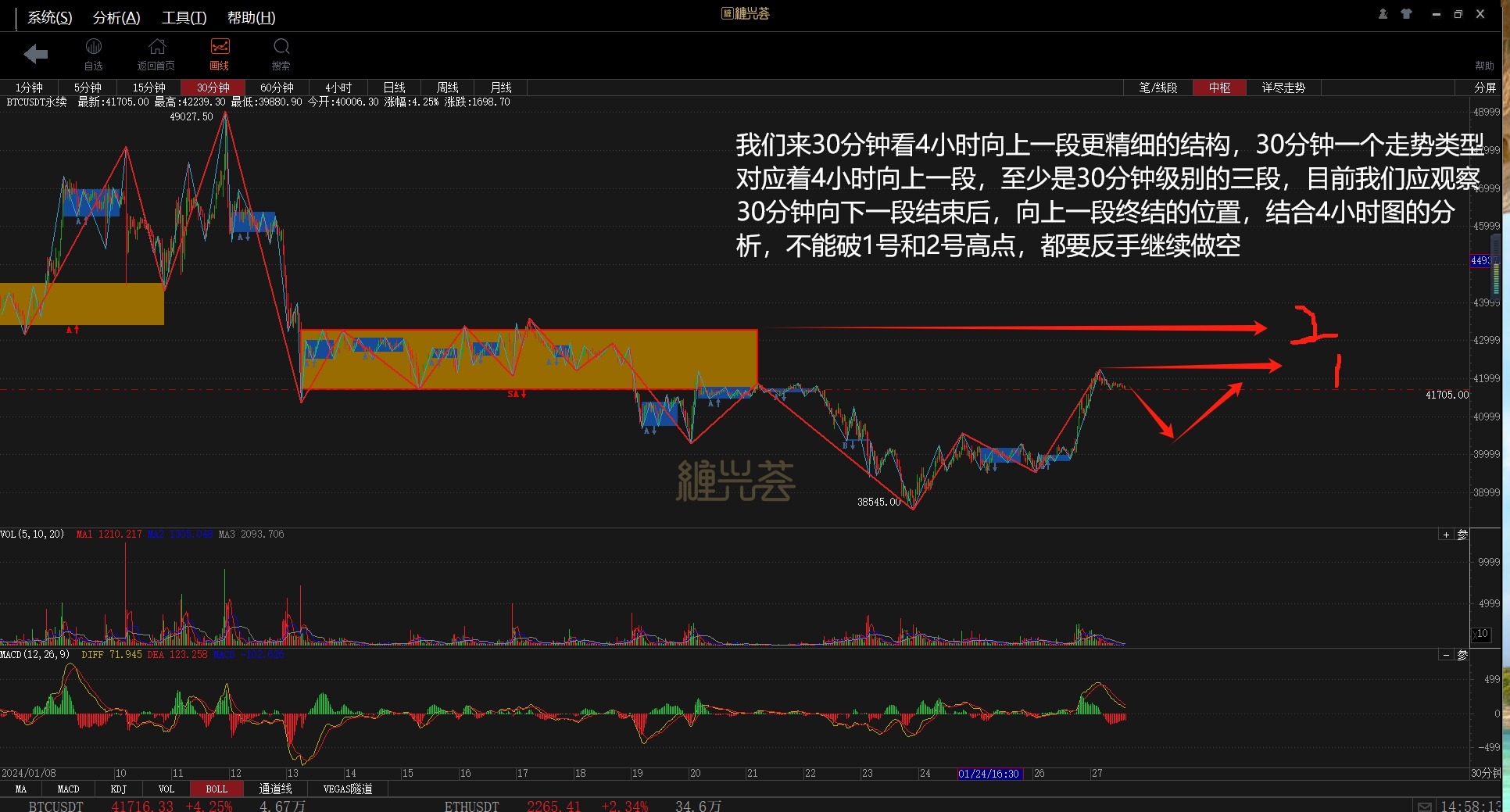Click the 2265.41 ETHUSDT price
Viewport: 1510px width, 812px height.
(x=553, y=806)
